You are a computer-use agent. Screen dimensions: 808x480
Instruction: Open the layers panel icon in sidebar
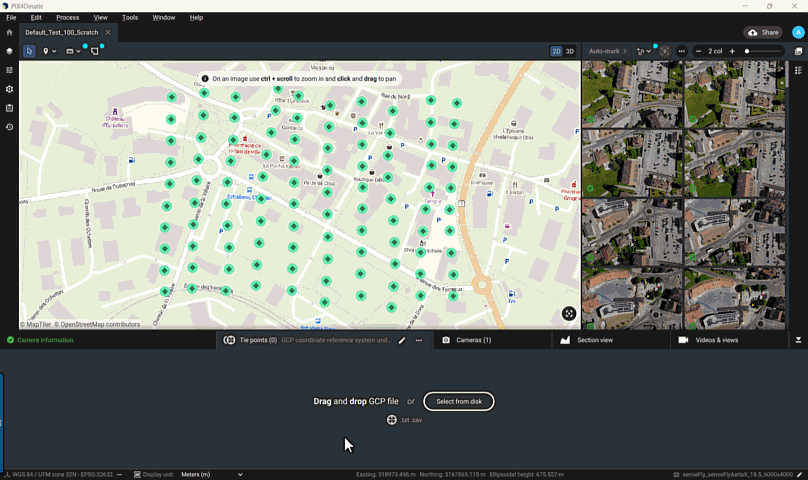[9, 51]
